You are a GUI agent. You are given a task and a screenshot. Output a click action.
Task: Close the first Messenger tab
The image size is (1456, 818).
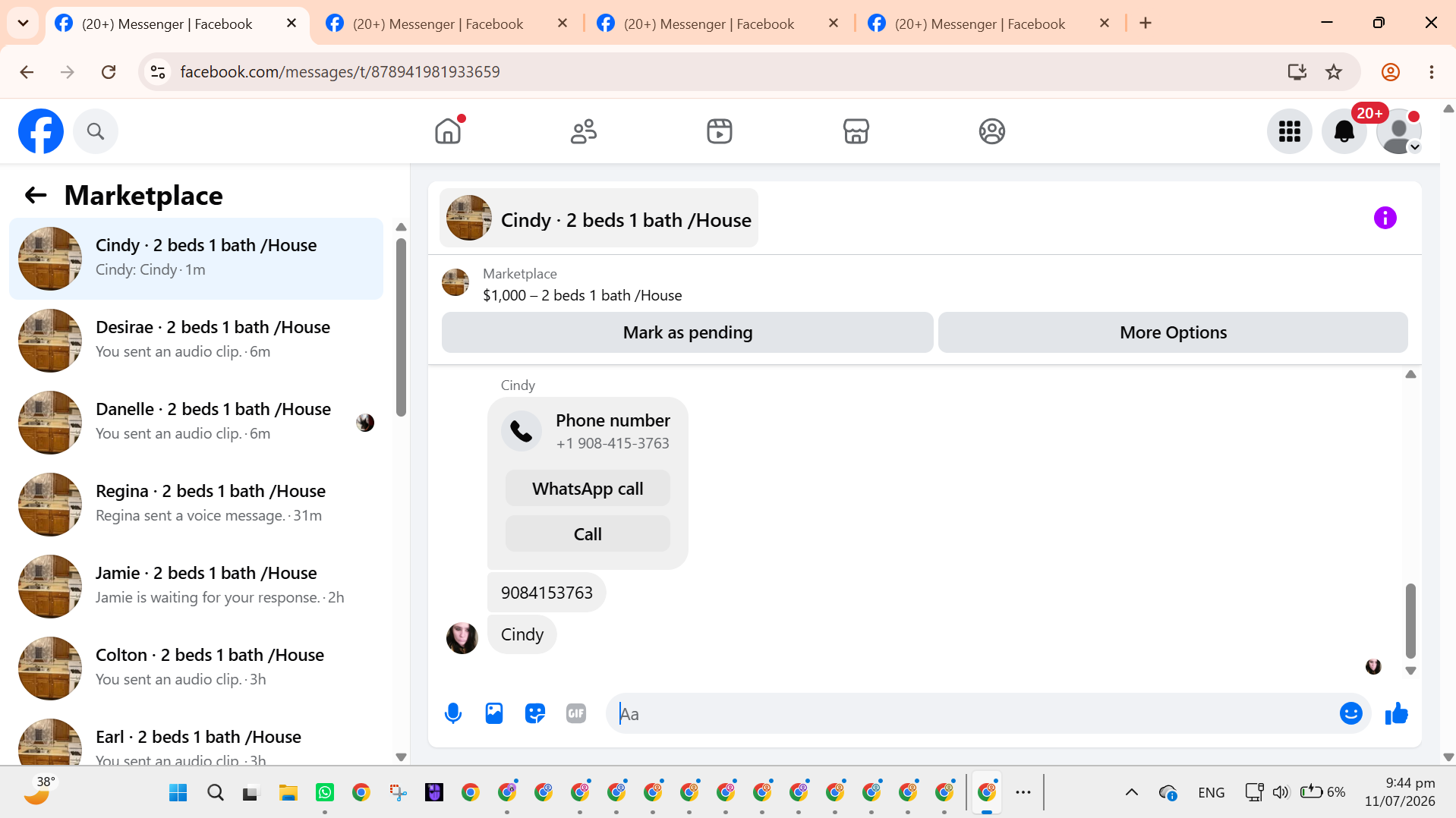pyautogui.click(x=292, y=24)
